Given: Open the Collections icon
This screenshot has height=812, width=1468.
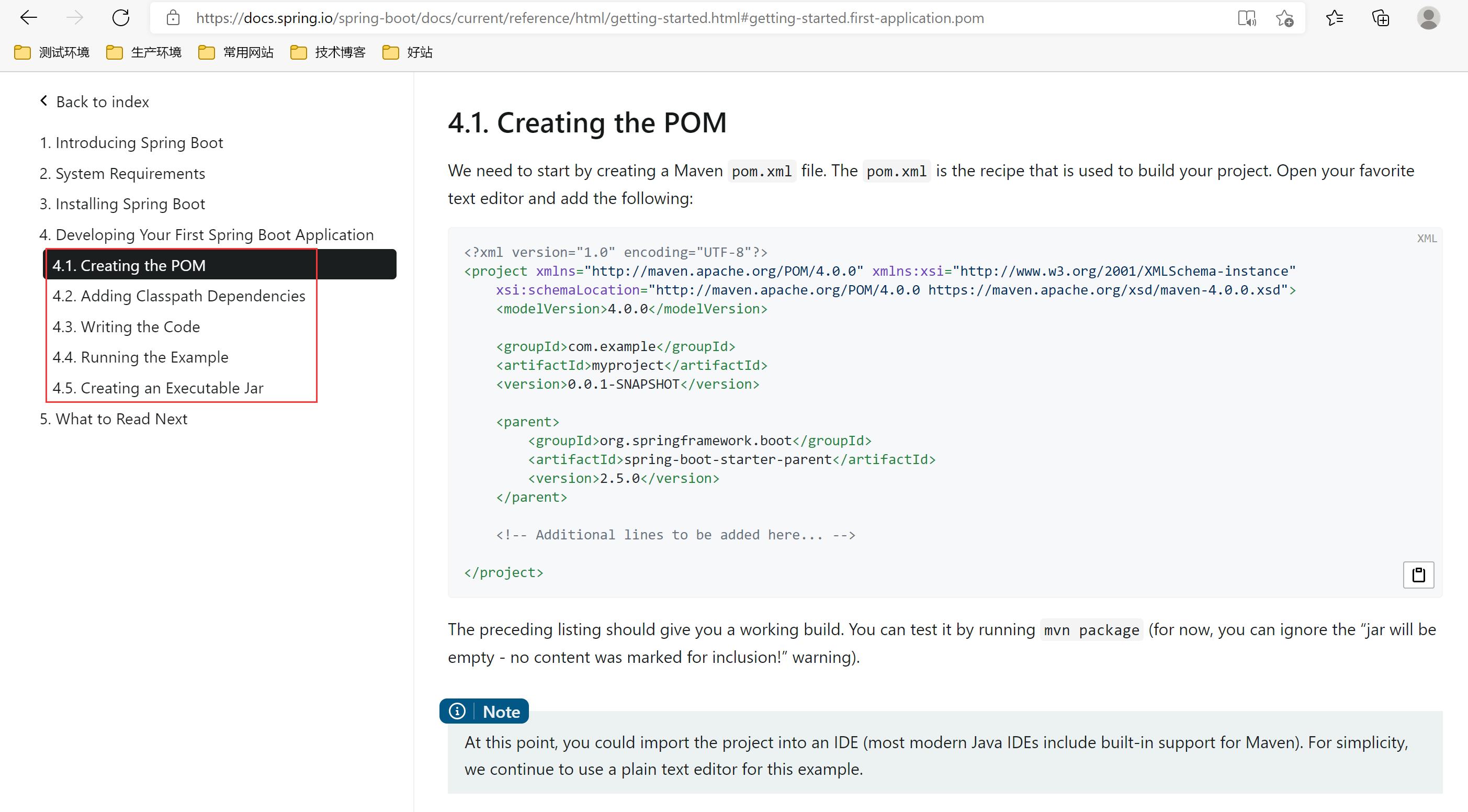Looking at the screenshot, I should tap(1381, 18).
